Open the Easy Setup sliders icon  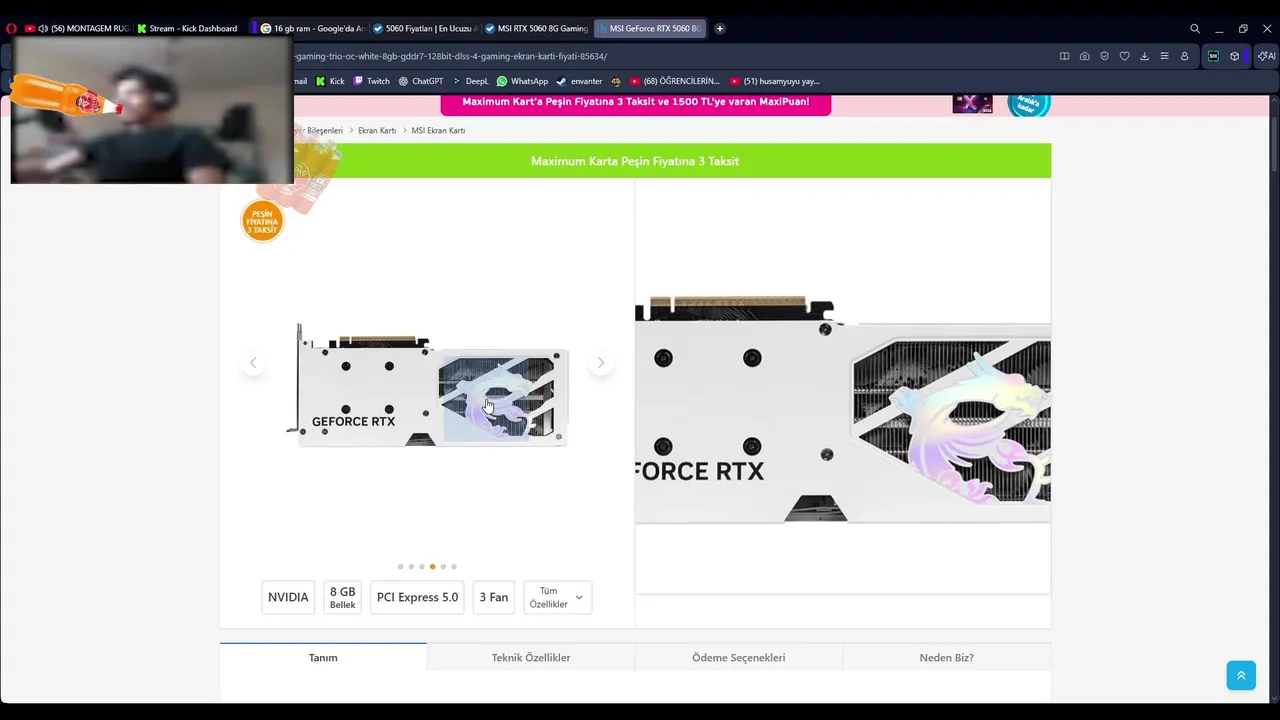pos(1164,56)
